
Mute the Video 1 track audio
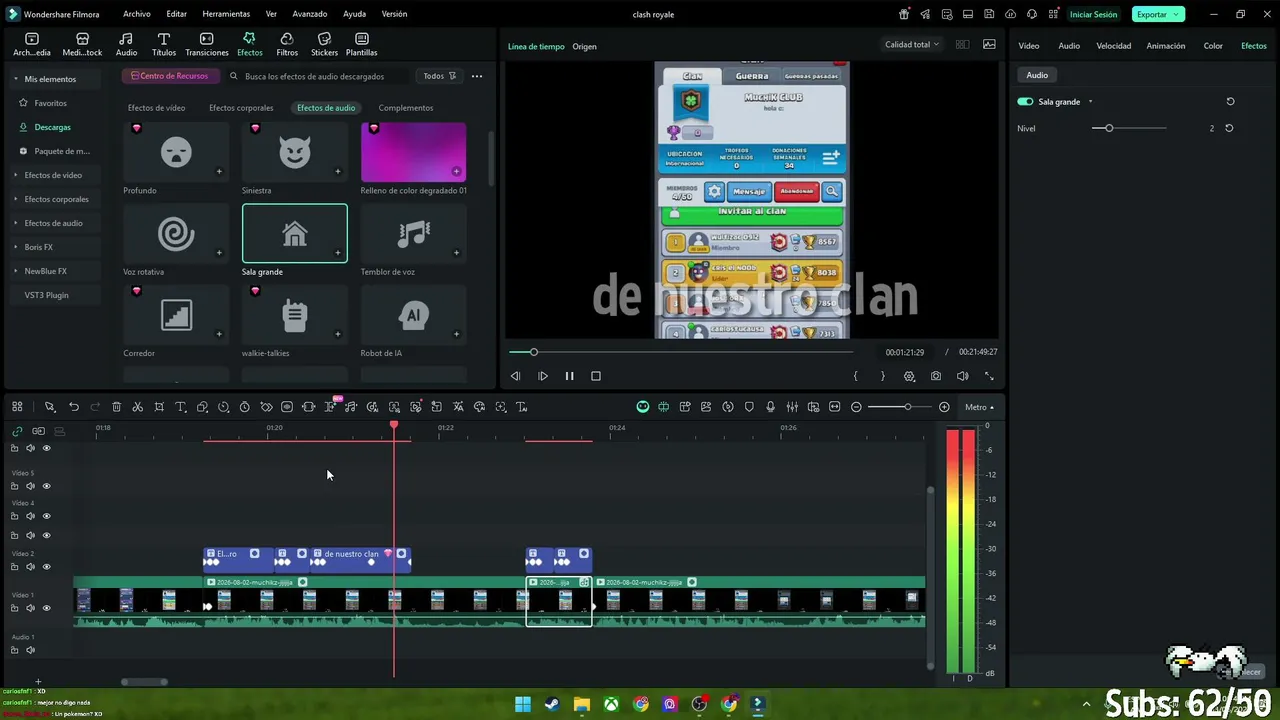click(30, 608)
